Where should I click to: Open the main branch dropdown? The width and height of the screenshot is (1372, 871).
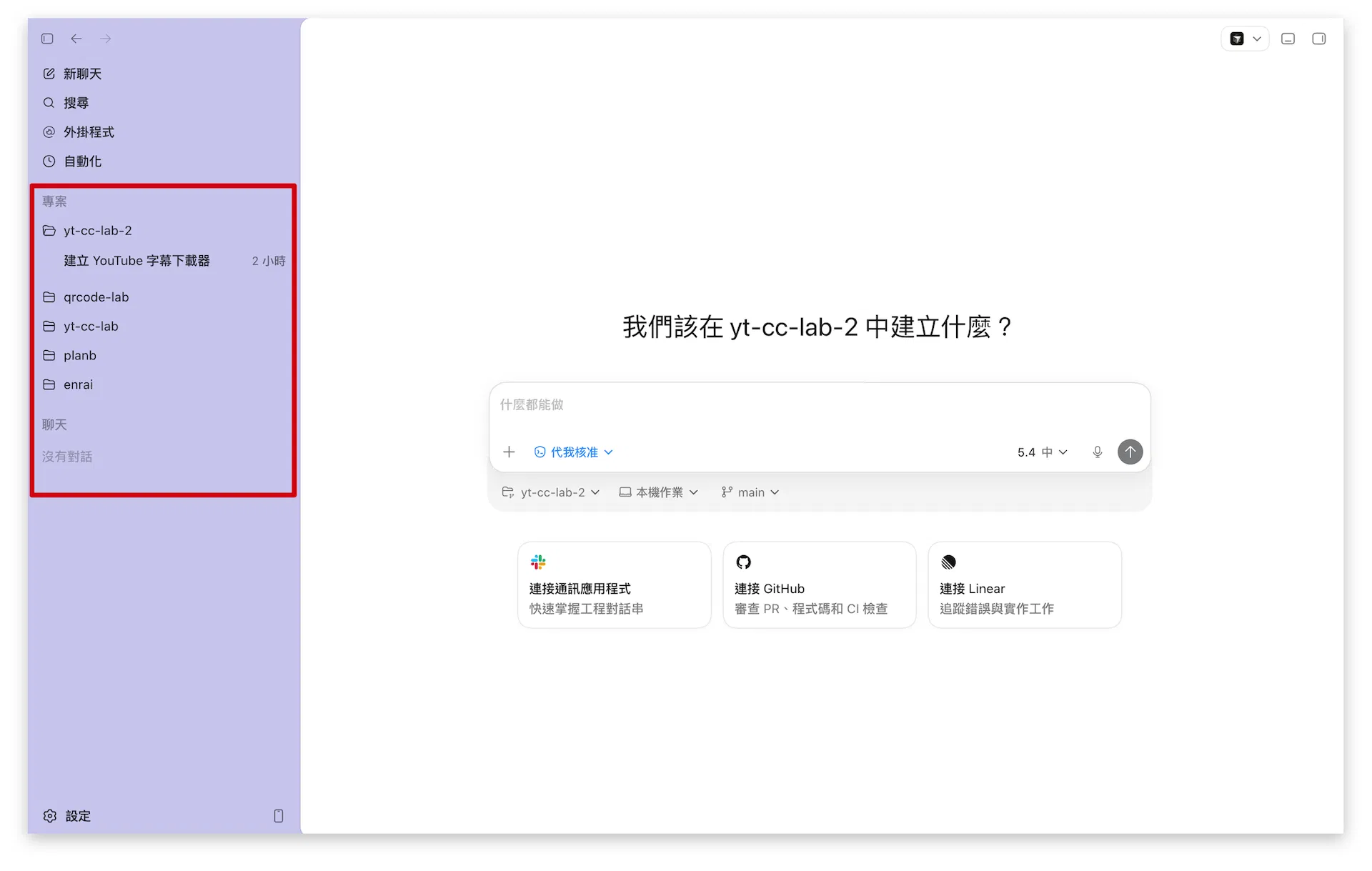click(750, 492)
